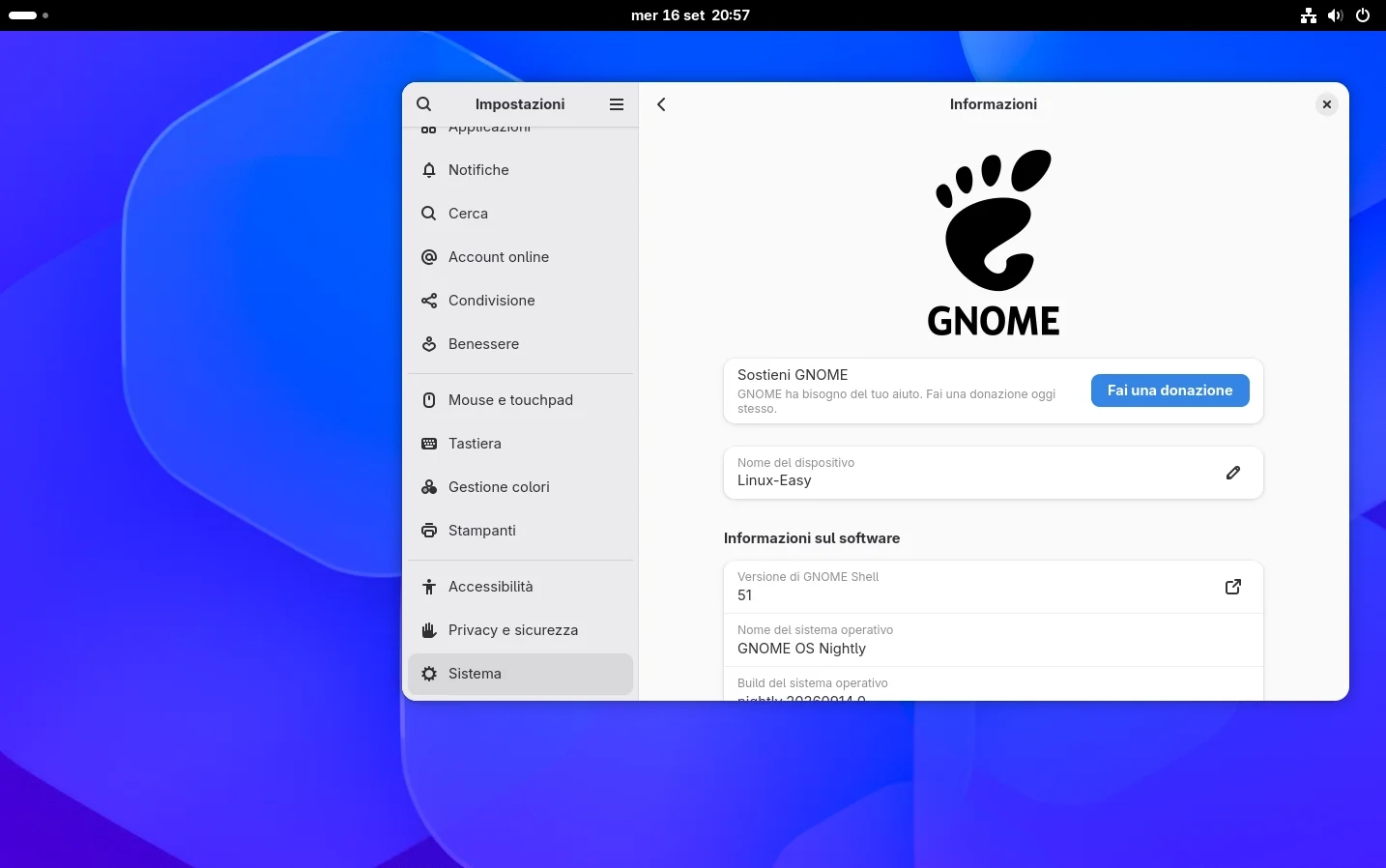
Task: Open Cerca settings
Action: click(x=521, y=214)
